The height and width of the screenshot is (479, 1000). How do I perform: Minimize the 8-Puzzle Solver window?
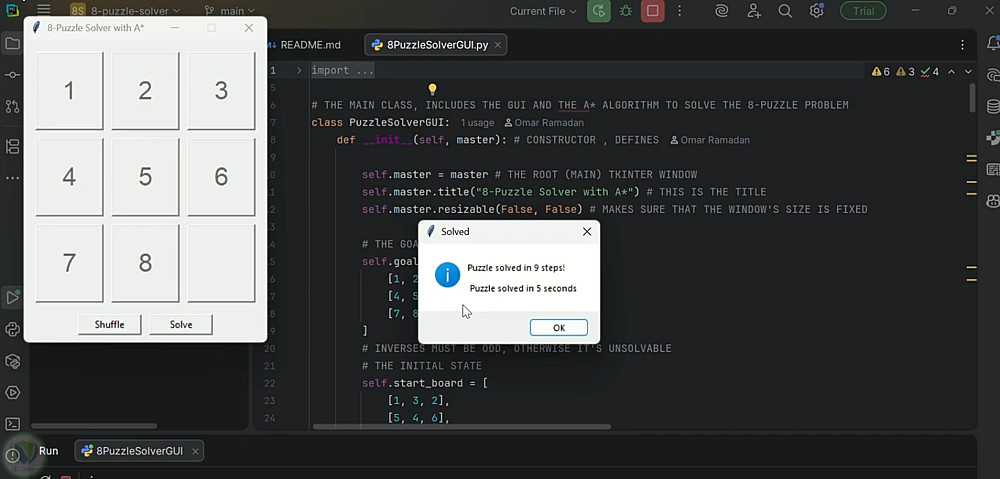coord(175,28)
